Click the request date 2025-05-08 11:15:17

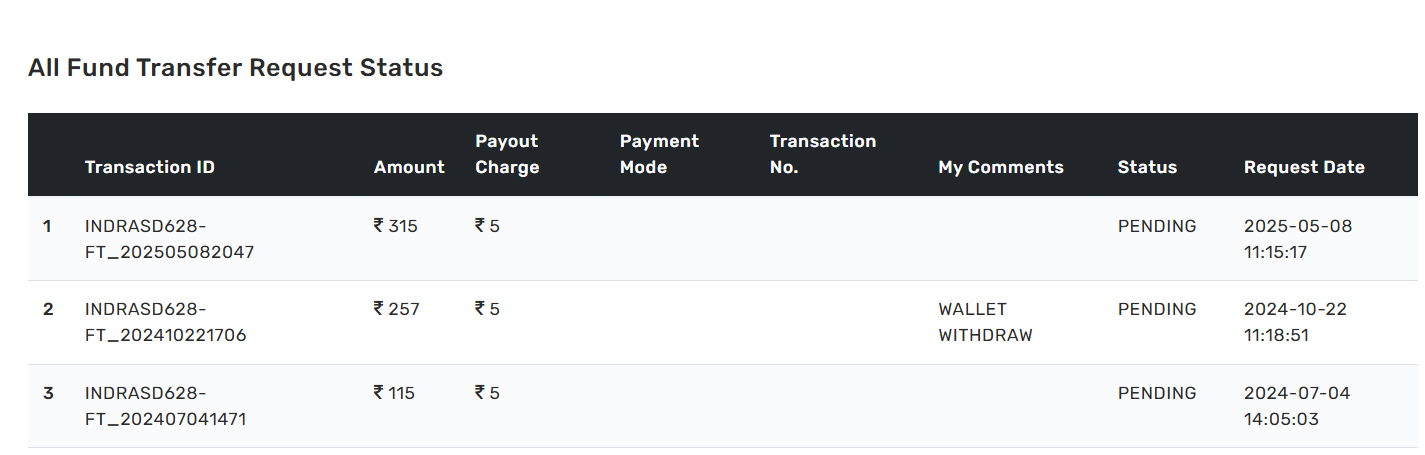point(1297,239)
